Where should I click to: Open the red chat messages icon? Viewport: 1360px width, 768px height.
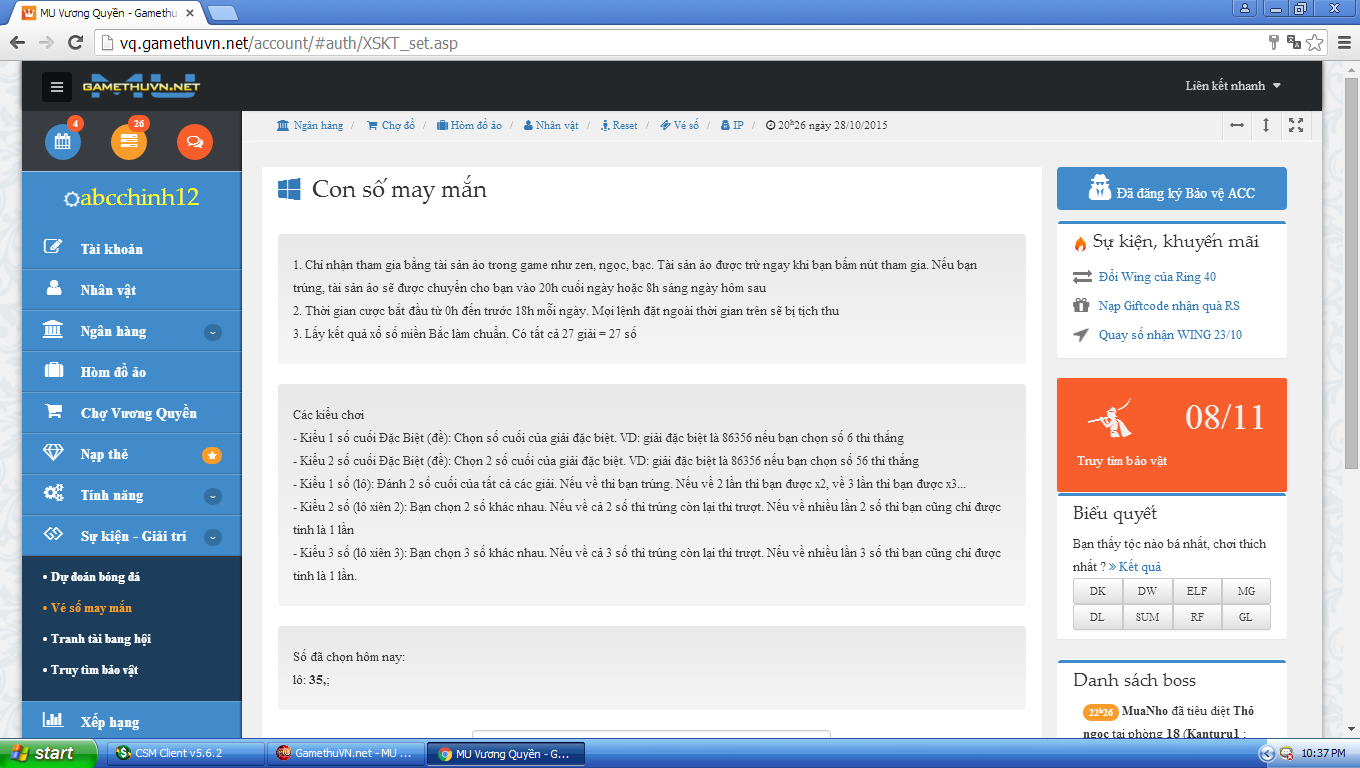click(195, 142)
